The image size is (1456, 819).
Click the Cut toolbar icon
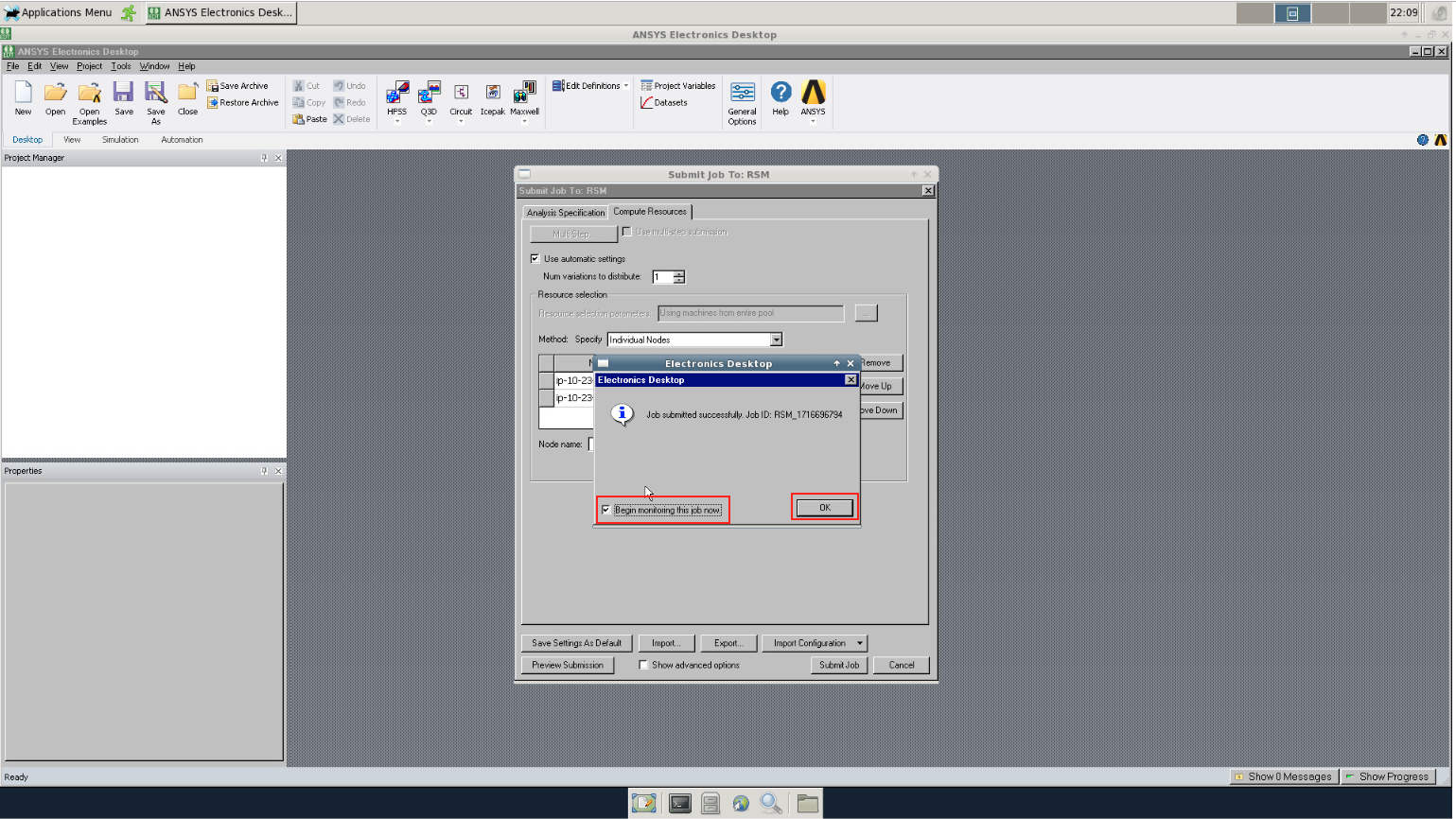pyautogui.click(x=307, y=86)
